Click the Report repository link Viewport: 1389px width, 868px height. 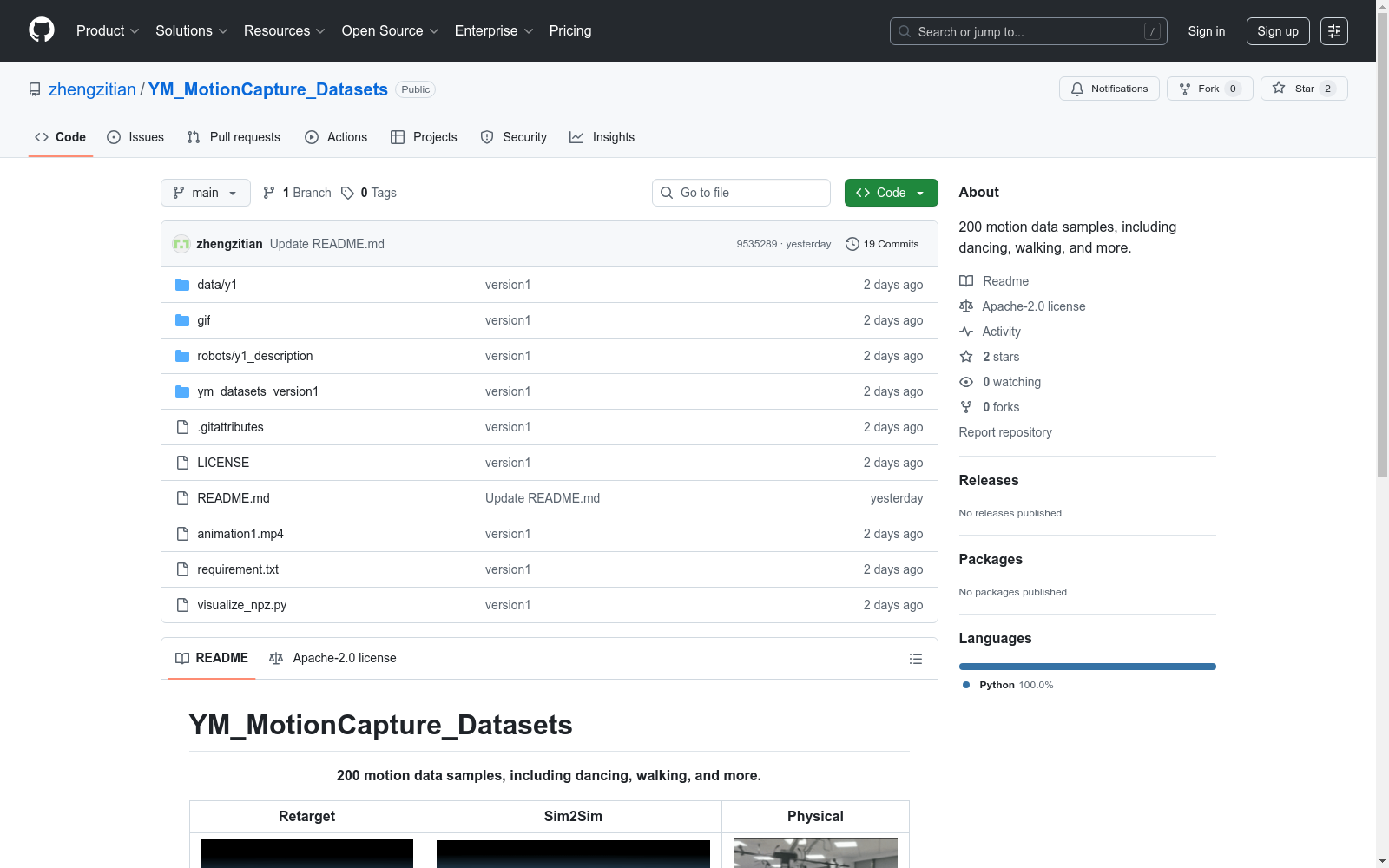[1005, 432]
